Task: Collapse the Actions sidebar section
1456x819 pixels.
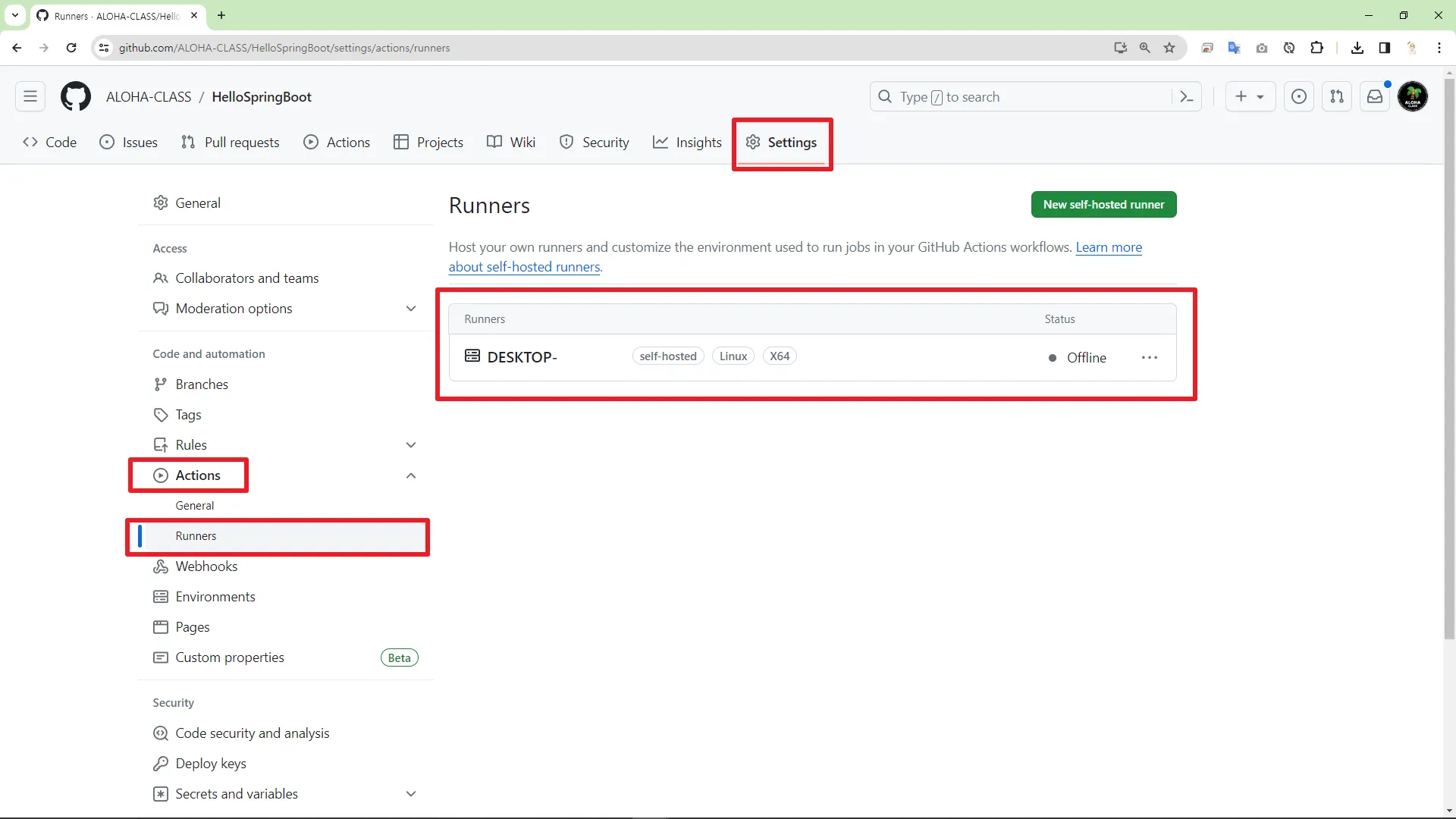Action: 411,475
